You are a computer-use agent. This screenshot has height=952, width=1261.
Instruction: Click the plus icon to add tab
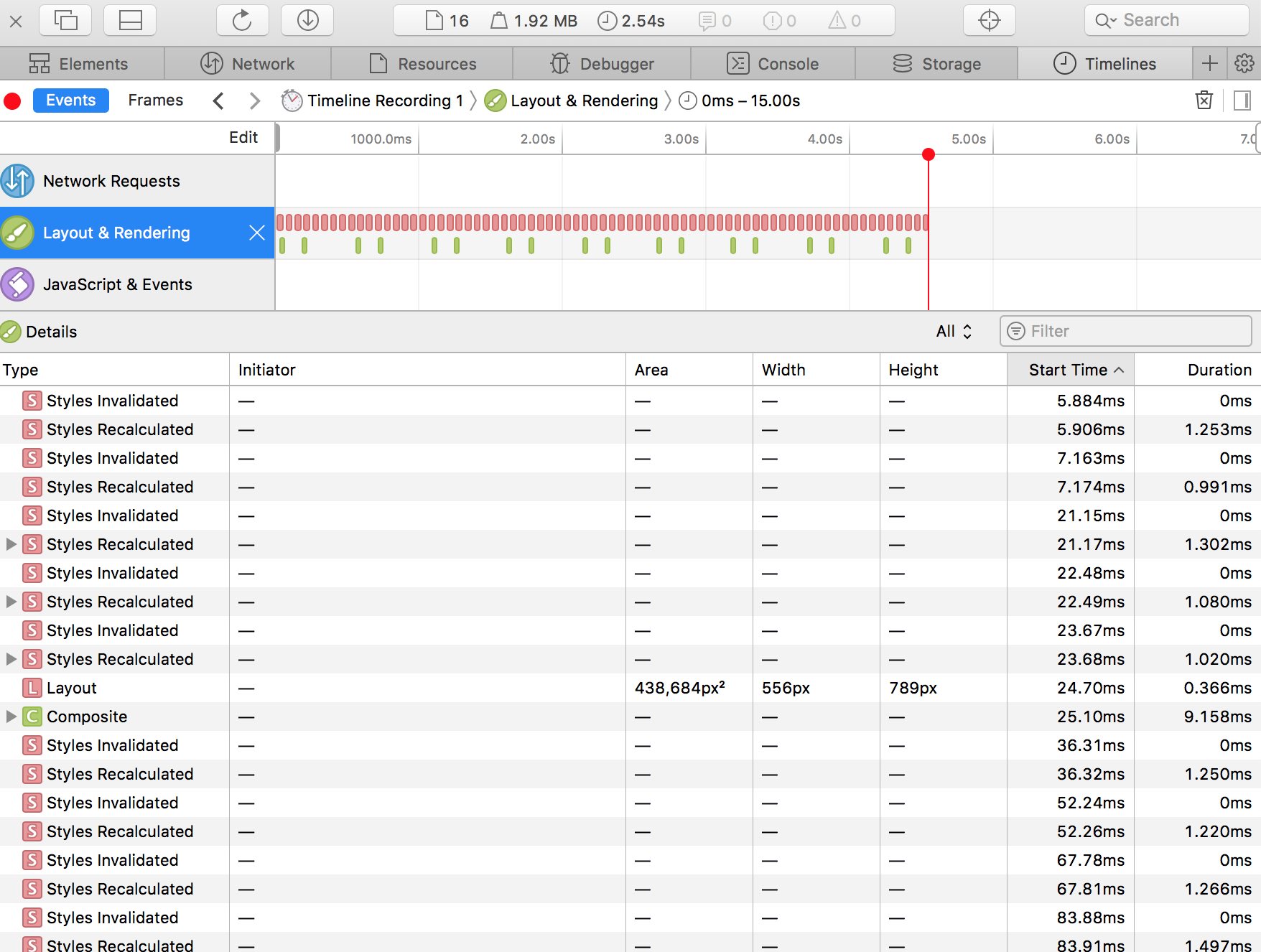1209,64
